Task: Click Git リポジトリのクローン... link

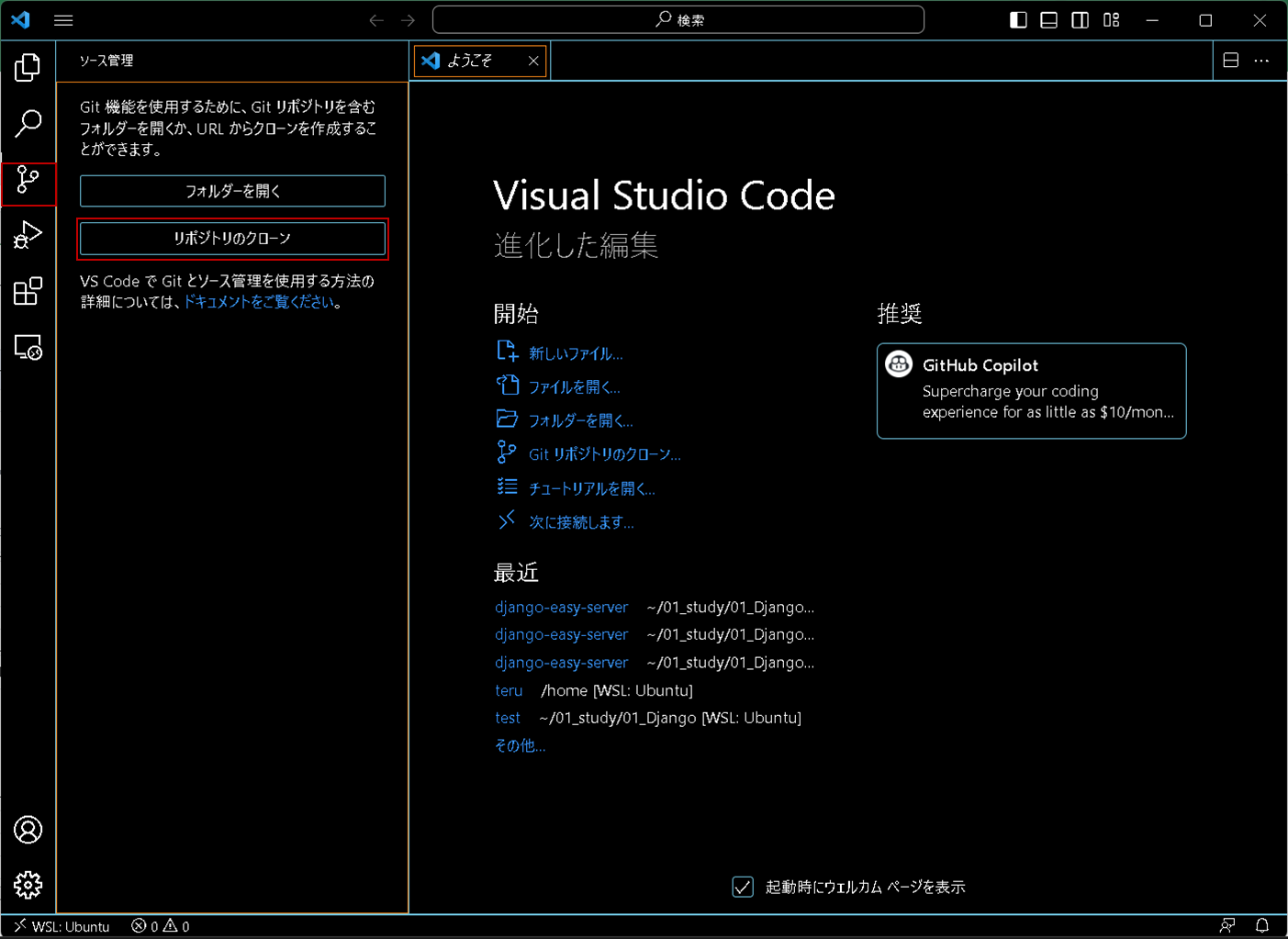Action: click(605, 454)
